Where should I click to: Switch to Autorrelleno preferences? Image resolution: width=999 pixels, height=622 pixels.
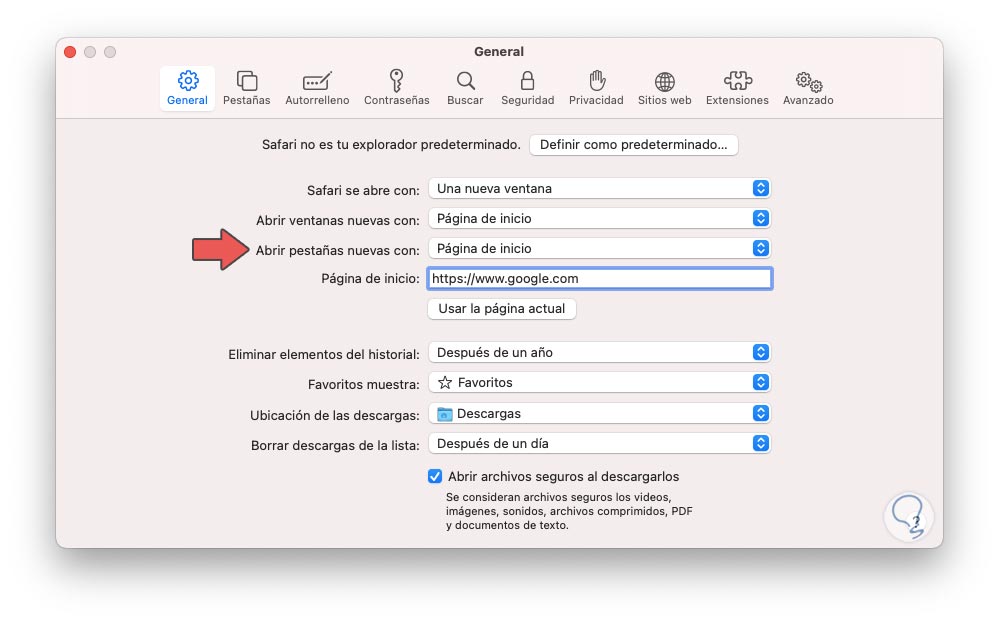(317, 88)
